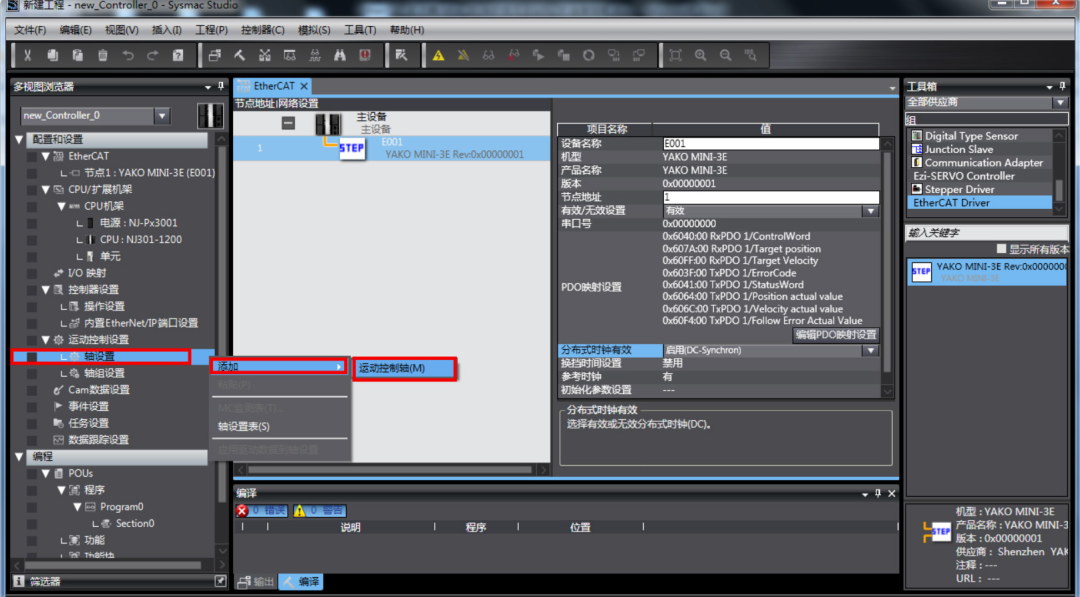Collapse the 配置和设置 section
This screenshot has height=597, width=1080.
pos(19,139)
